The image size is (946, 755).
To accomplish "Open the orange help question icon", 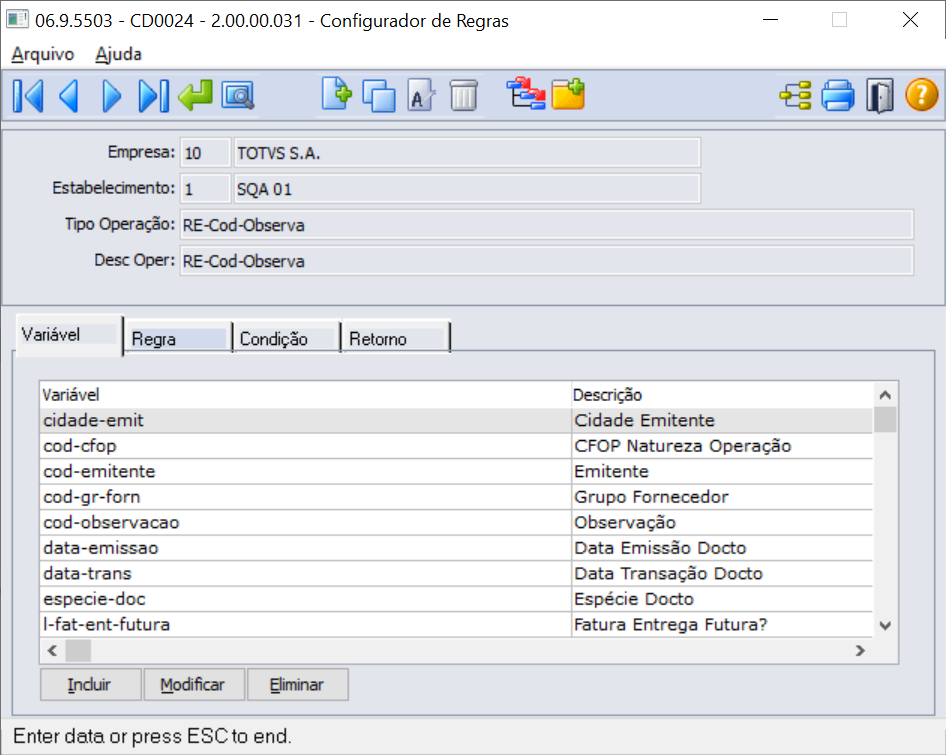I will pyautogui.click(x=921, y=95).
